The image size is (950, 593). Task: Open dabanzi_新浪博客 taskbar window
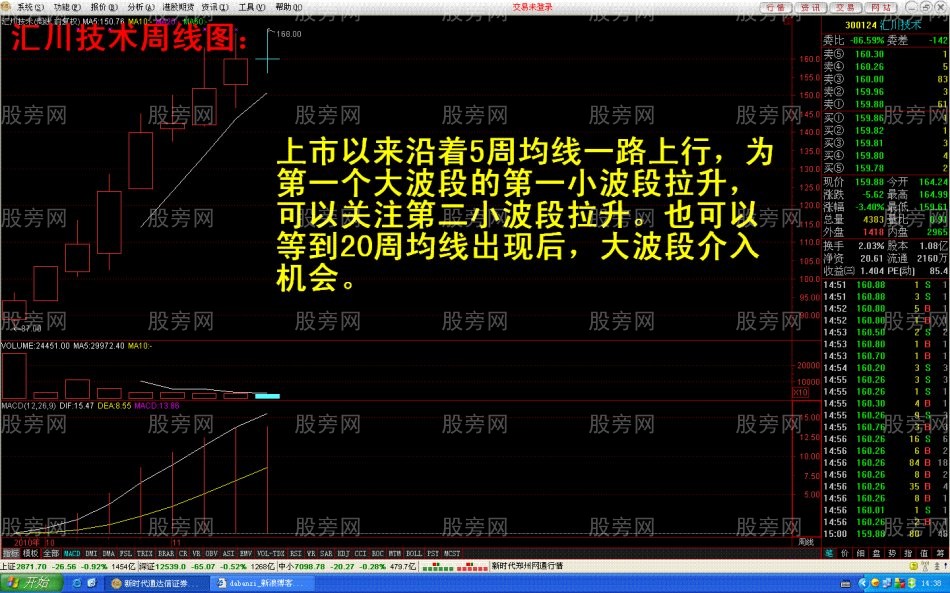[262, 583]
